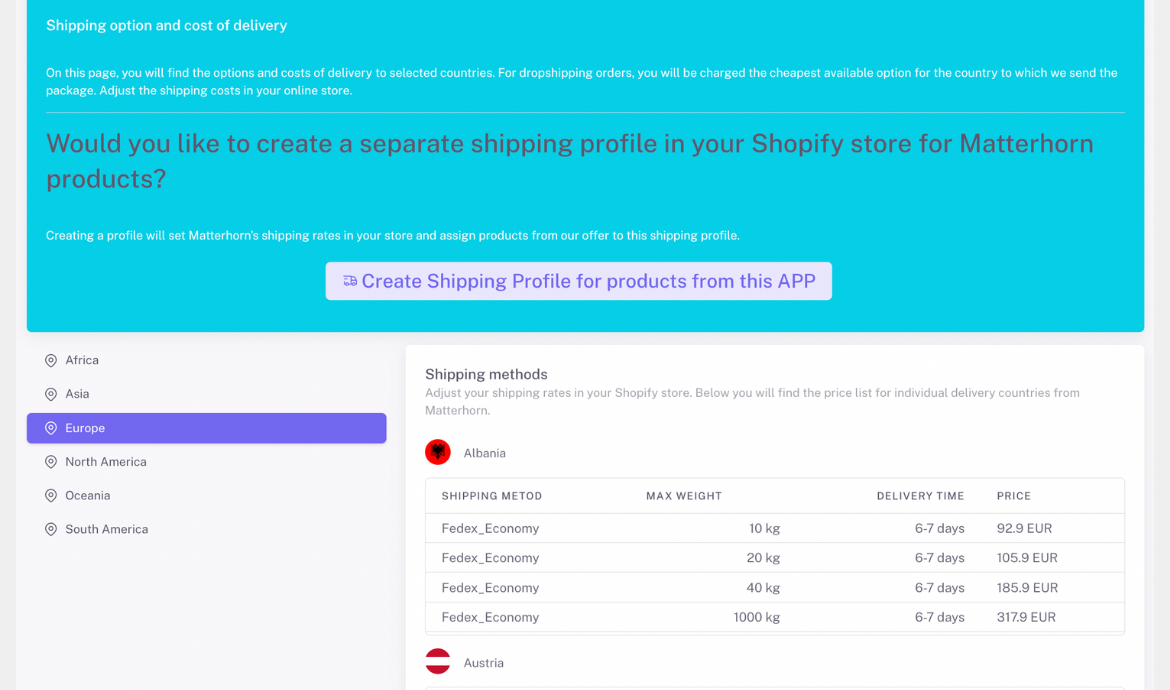Click the MAX WEIGHT column header
This screenshot has width=1170, height=690.
click(x=684, y=496)
